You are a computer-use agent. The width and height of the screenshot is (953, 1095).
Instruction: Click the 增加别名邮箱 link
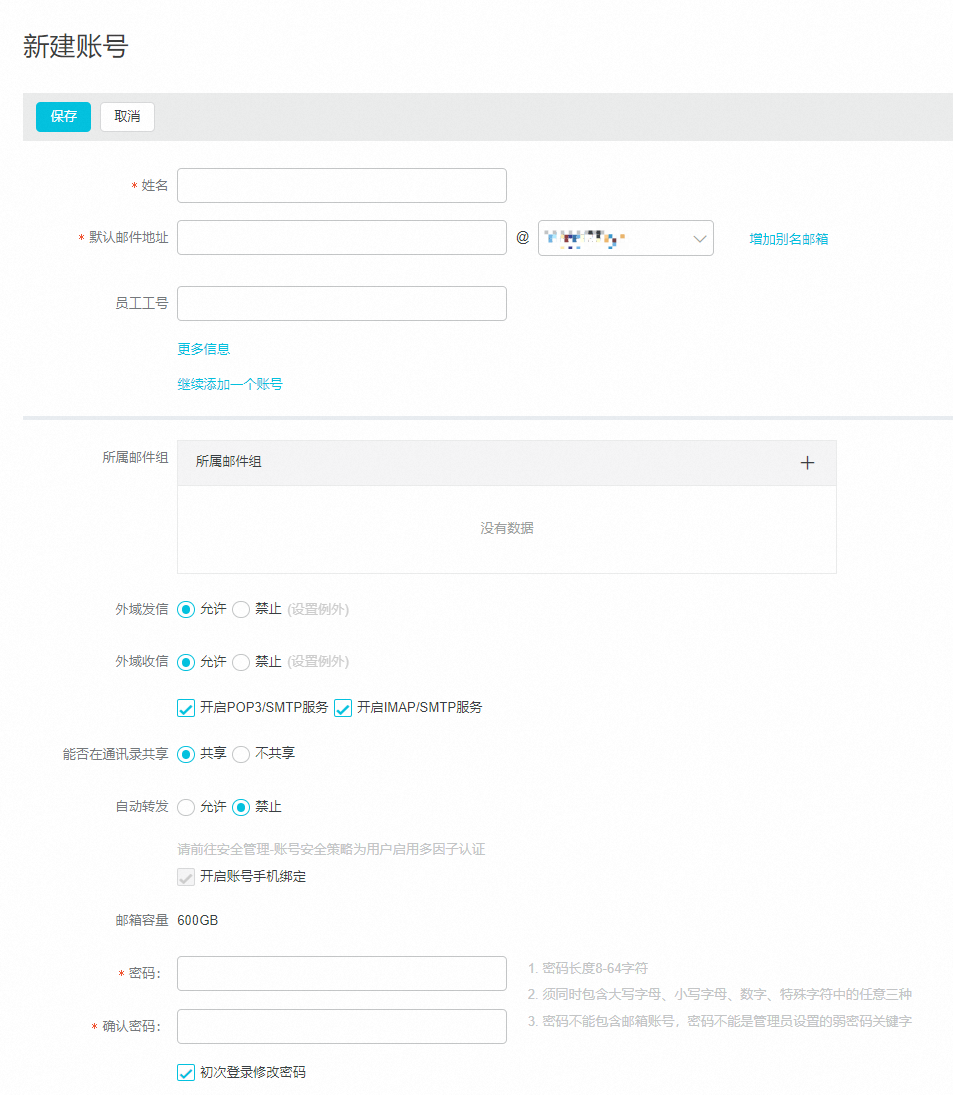788,239
